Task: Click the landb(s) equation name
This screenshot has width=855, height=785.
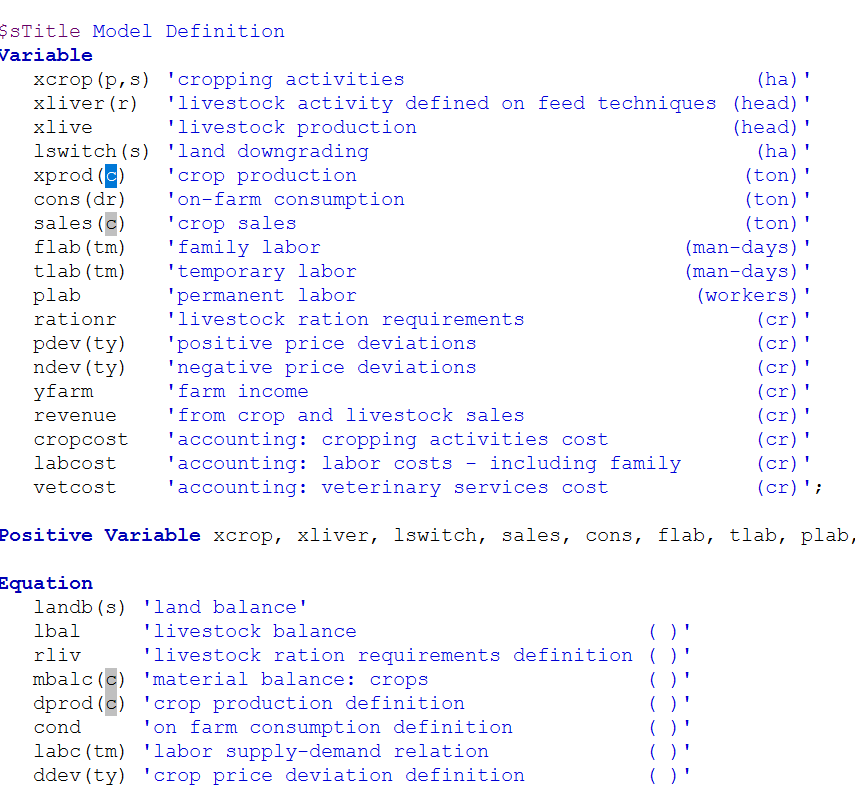Action: [79, 607]
